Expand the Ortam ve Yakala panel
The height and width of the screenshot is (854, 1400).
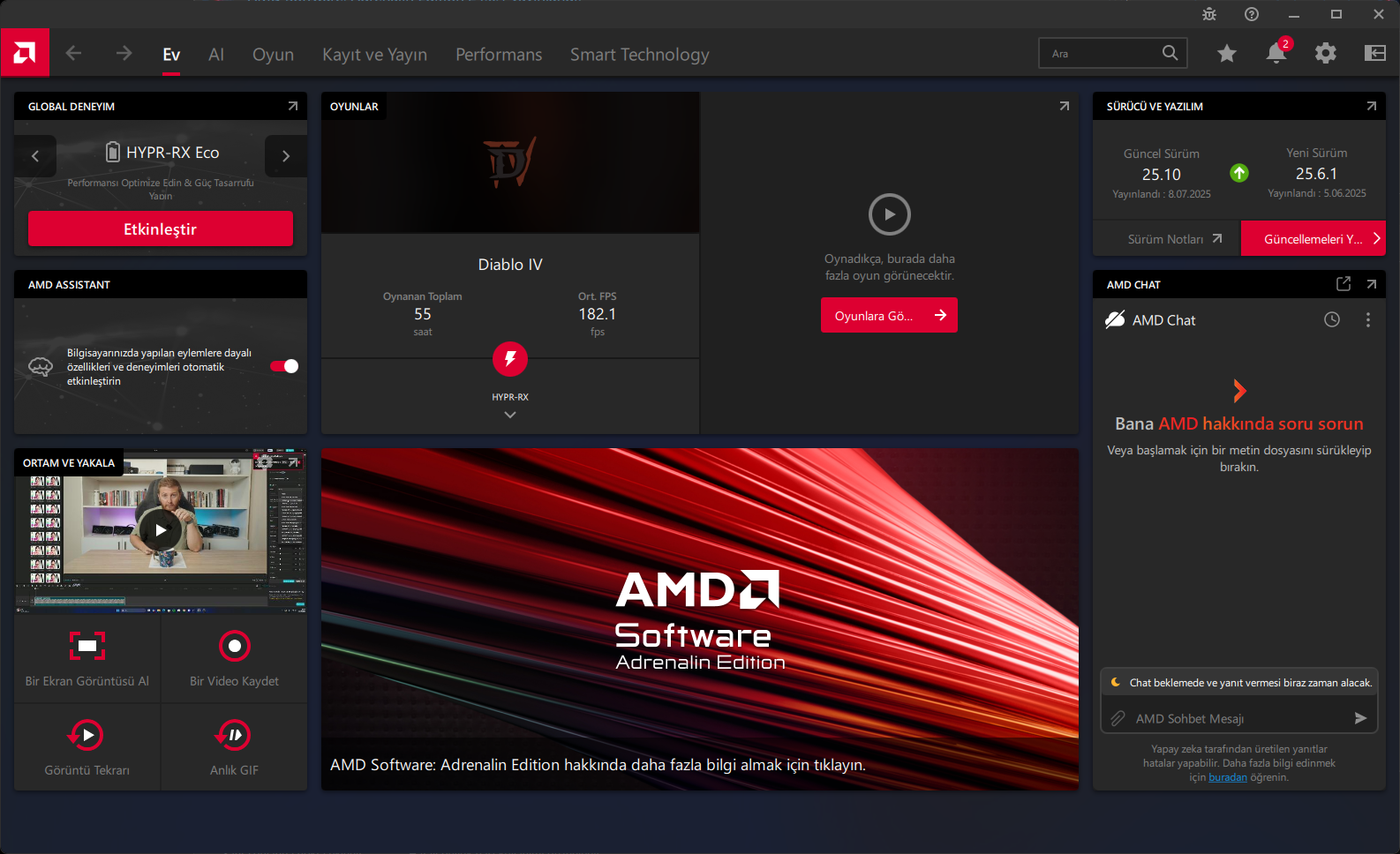[x=294, y=461]
